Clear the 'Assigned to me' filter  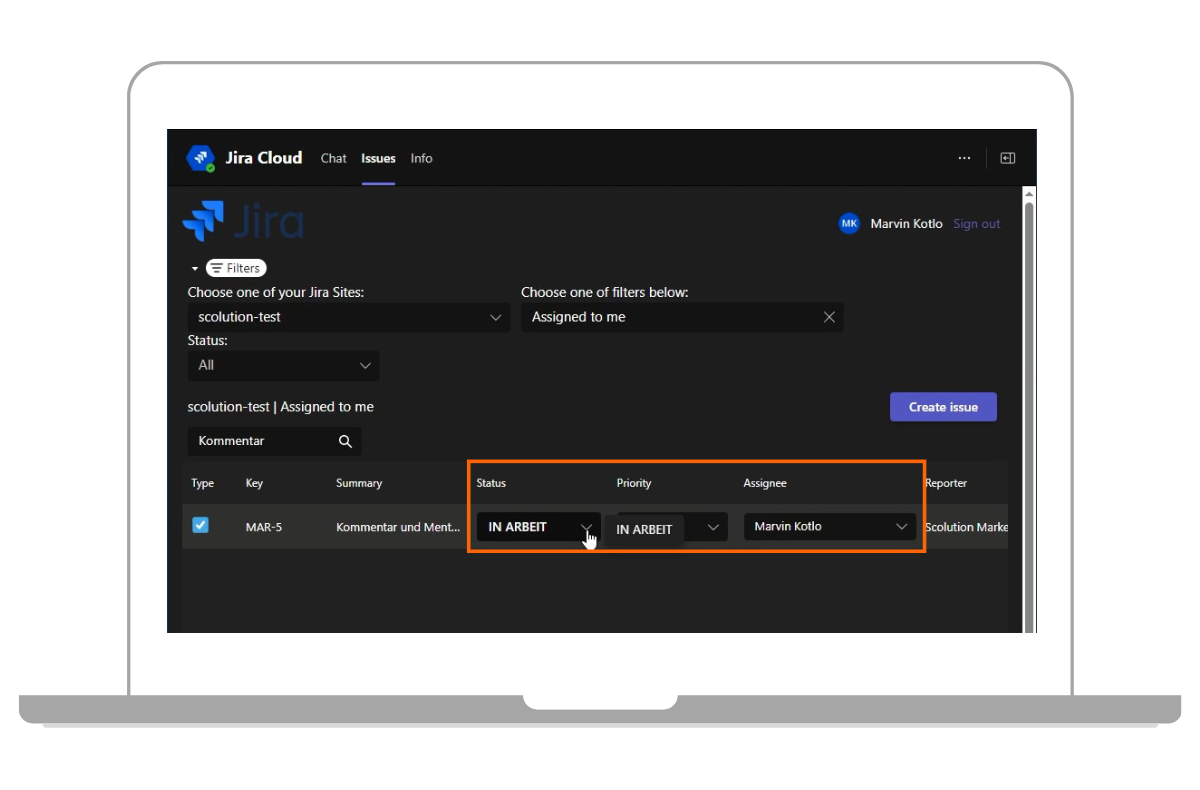click(x=829, y=317)
